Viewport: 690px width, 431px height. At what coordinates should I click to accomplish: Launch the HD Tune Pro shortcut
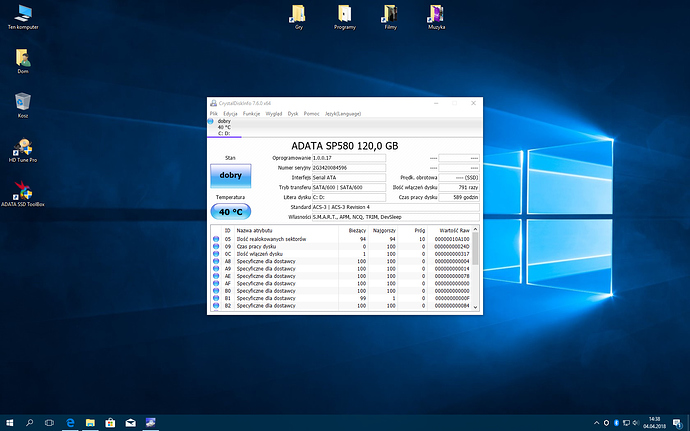click(x=23, y=150)
